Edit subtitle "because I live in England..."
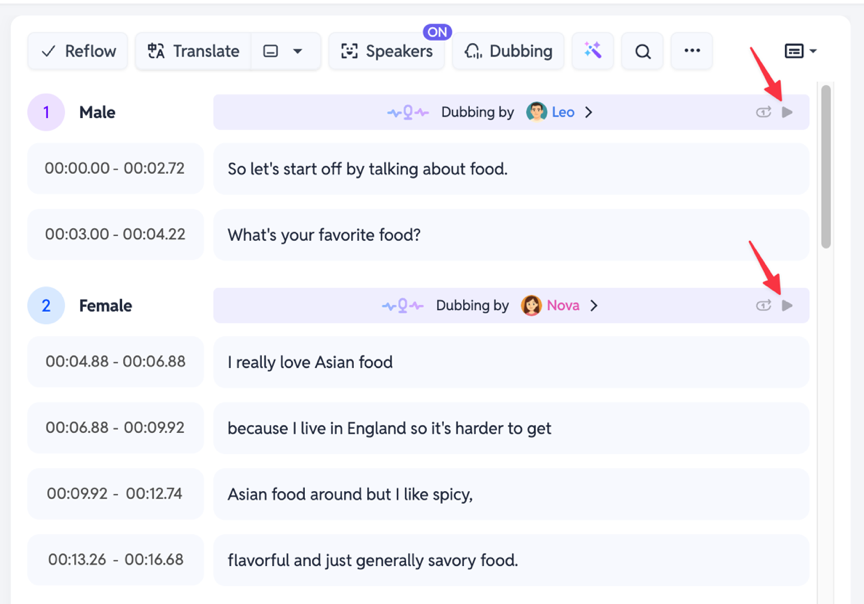 tap(511, 428)
